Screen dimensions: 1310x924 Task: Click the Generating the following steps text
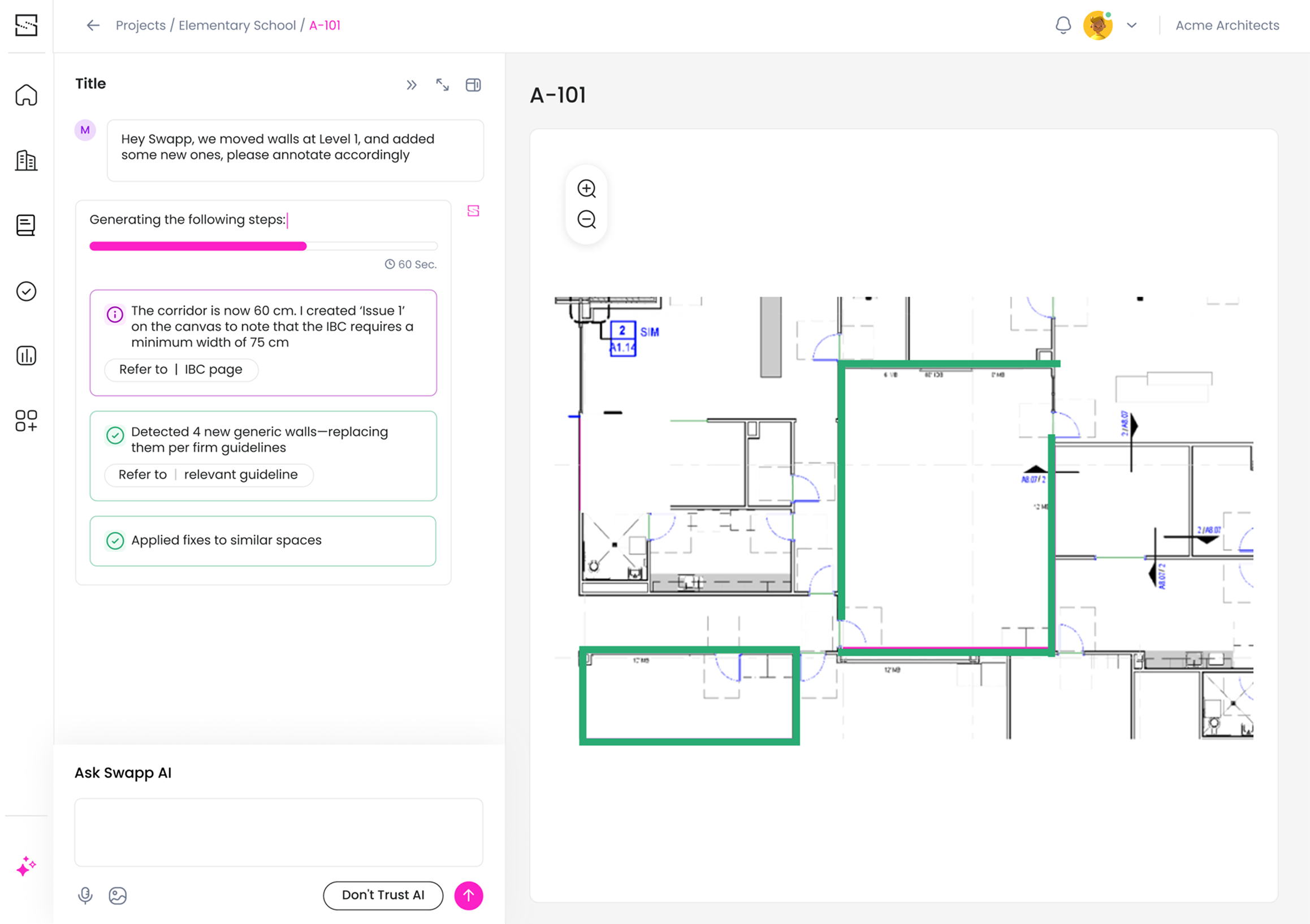click(x=187, y=220)
